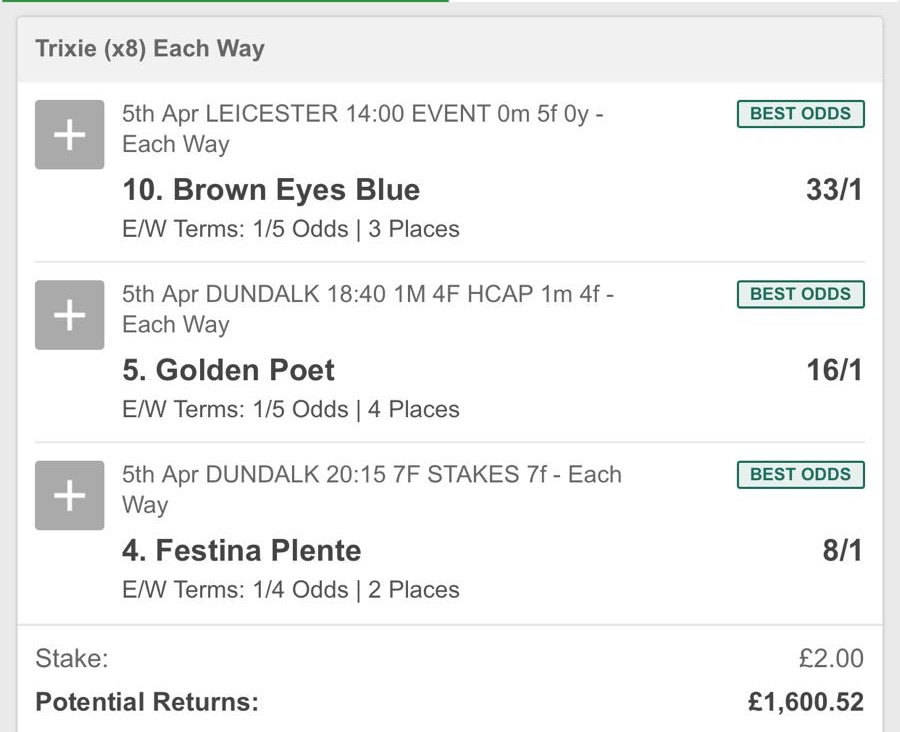Click the 33/1 odds
Screen dimensions: 900x732
(834, 190)
